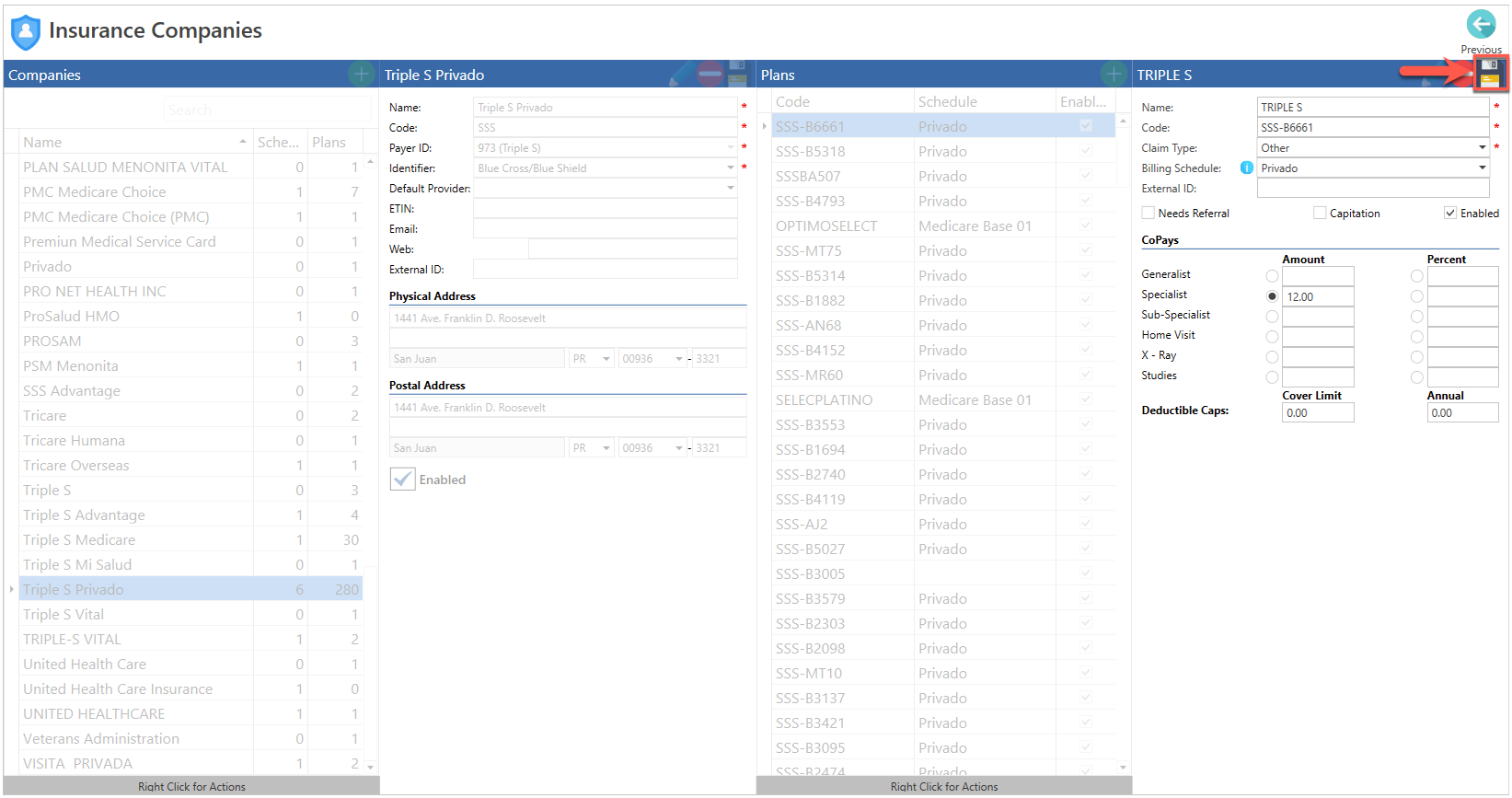Click the Insurance Companies shield logo
Image resolution: width=1512 pixels, height=798 pixels.
26,32
